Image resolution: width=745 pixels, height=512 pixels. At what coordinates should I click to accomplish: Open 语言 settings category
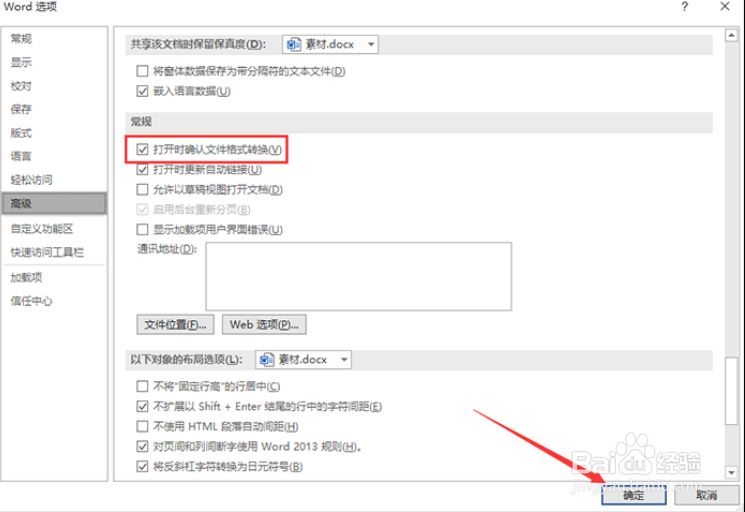pos(21,156)
